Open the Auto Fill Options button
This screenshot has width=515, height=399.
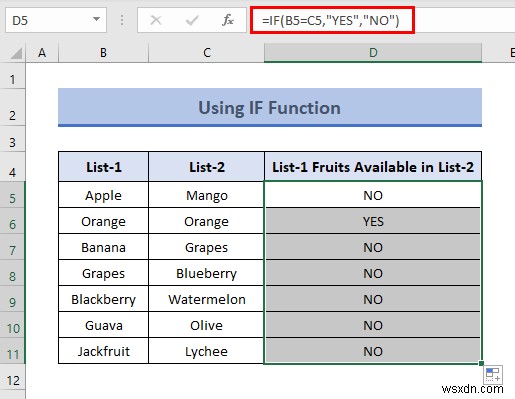tap(493, 375)
